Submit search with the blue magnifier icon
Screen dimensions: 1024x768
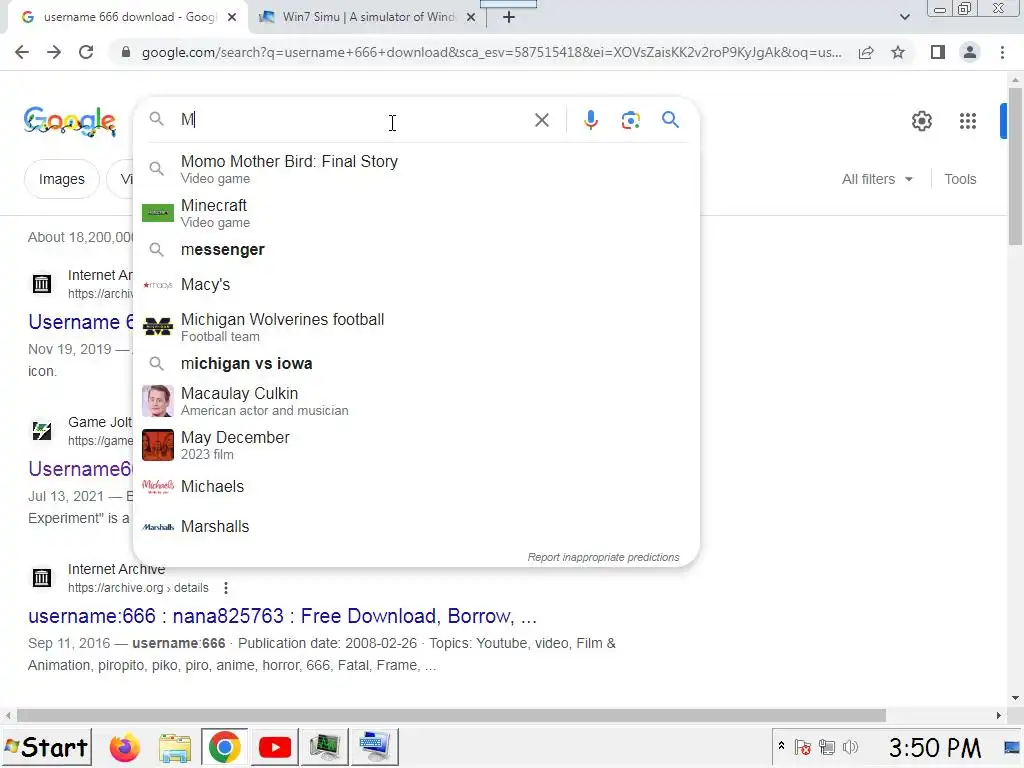tap(670, 120)
